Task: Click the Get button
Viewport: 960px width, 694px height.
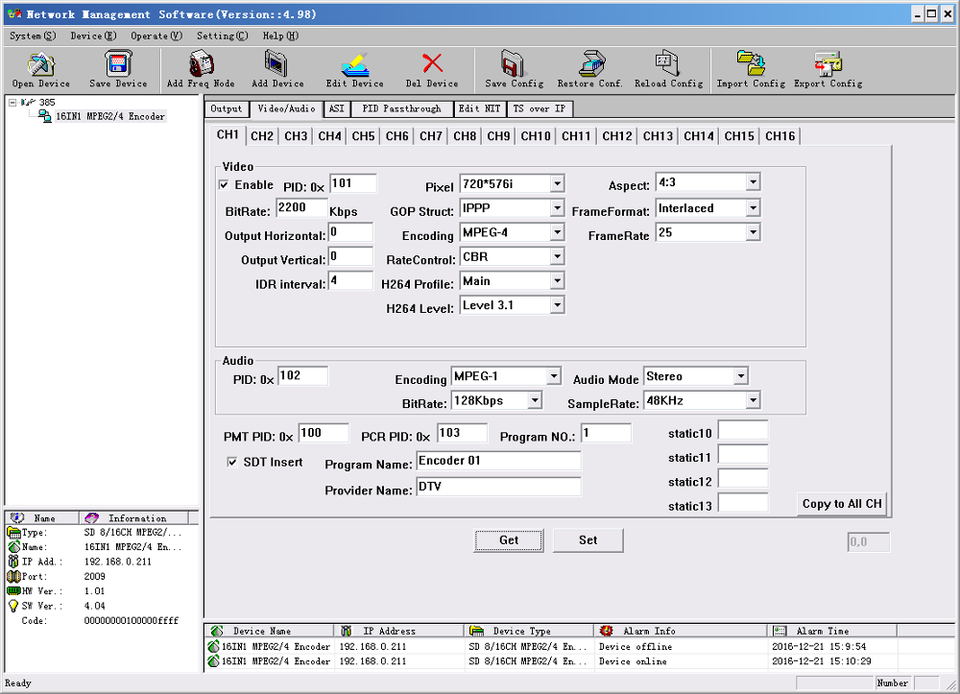Action: pos(509,540)
